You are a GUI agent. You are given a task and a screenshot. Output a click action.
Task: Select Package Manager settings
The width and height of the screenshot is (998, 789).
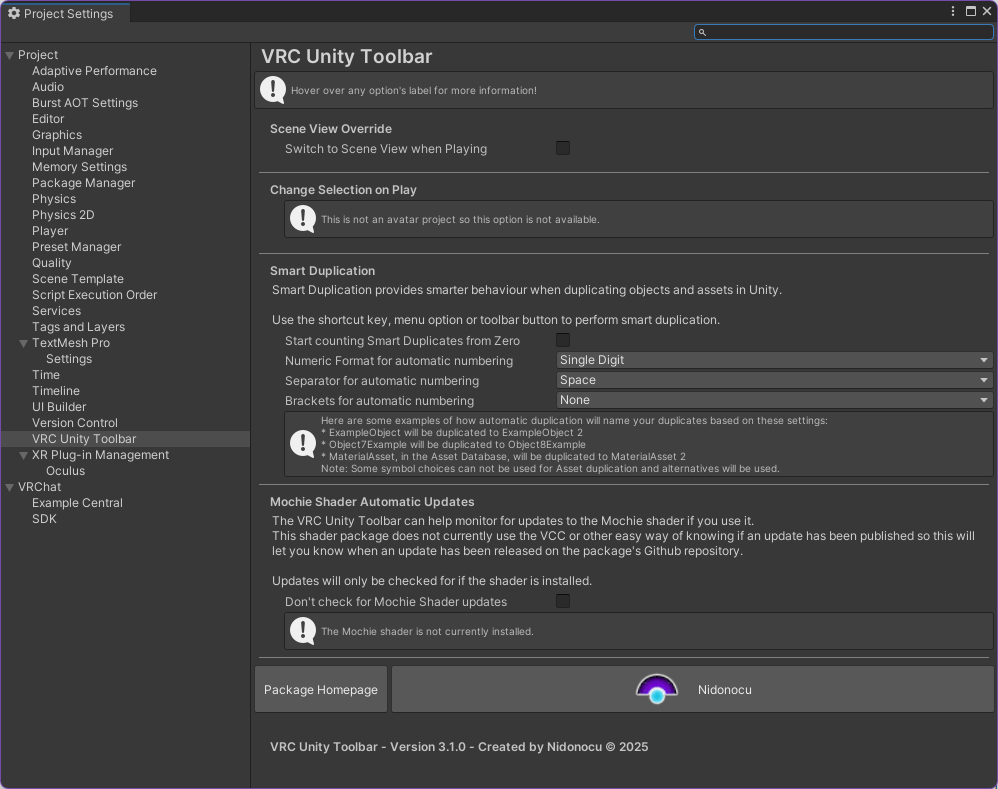click(83, 183)
